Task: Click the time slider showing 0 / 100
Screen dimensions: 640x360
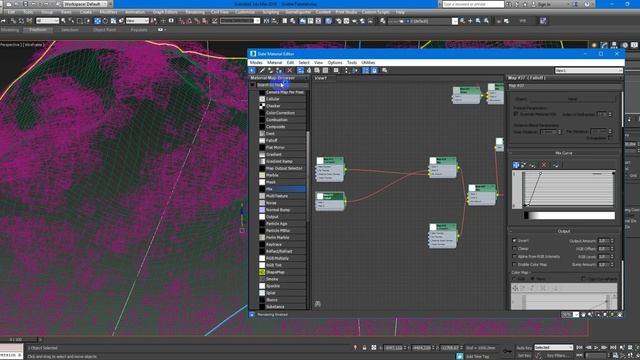Action: (x=16, y=340)
